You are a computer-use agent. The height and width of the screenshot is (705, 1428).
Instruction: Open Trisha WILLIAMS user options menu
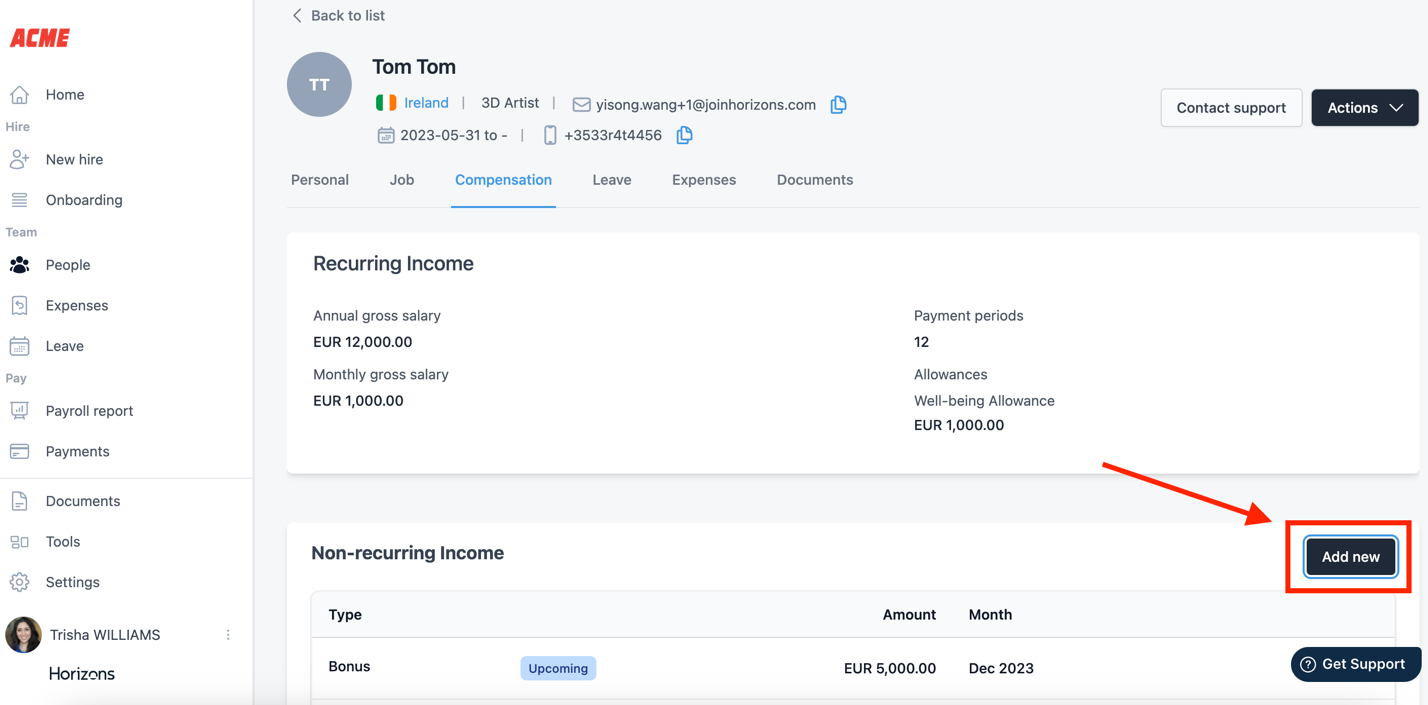pyautogui.click(x=228, y=635)
